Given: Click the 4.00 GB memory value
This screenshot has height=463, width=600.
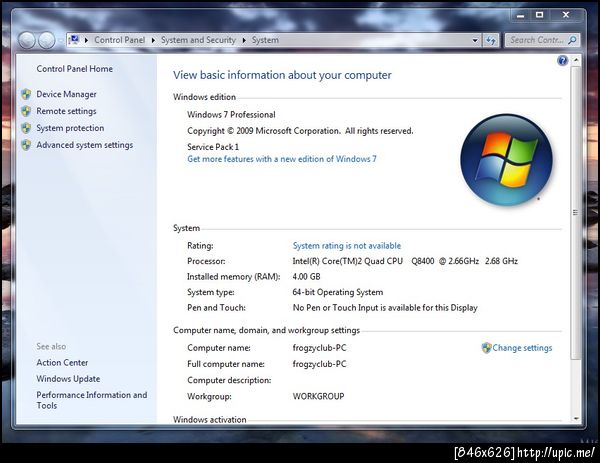Looking at the screenshot, I should coord(306,277).
